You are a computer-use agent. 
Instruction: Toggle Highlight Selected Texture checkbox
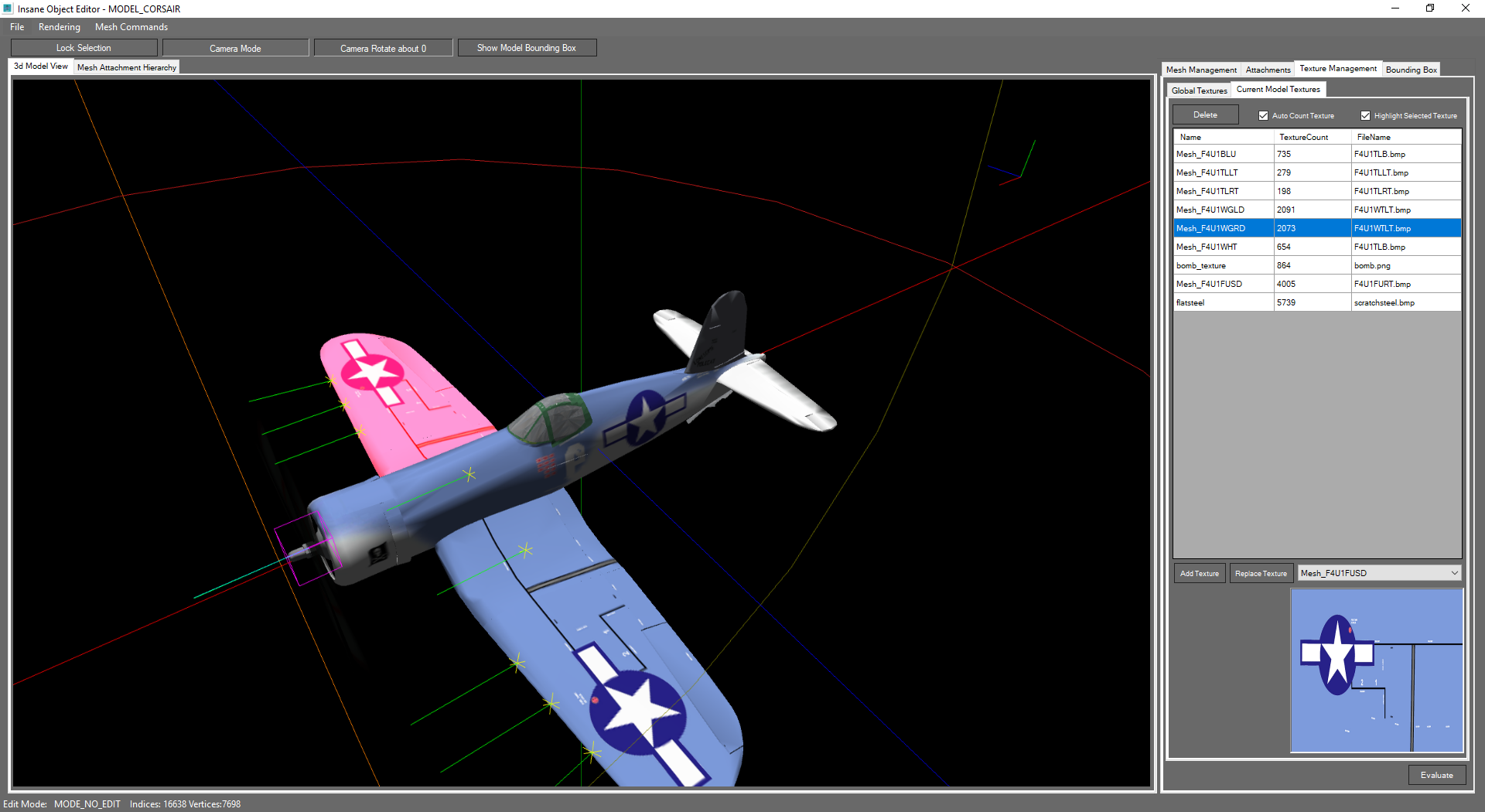[1365, 115]
